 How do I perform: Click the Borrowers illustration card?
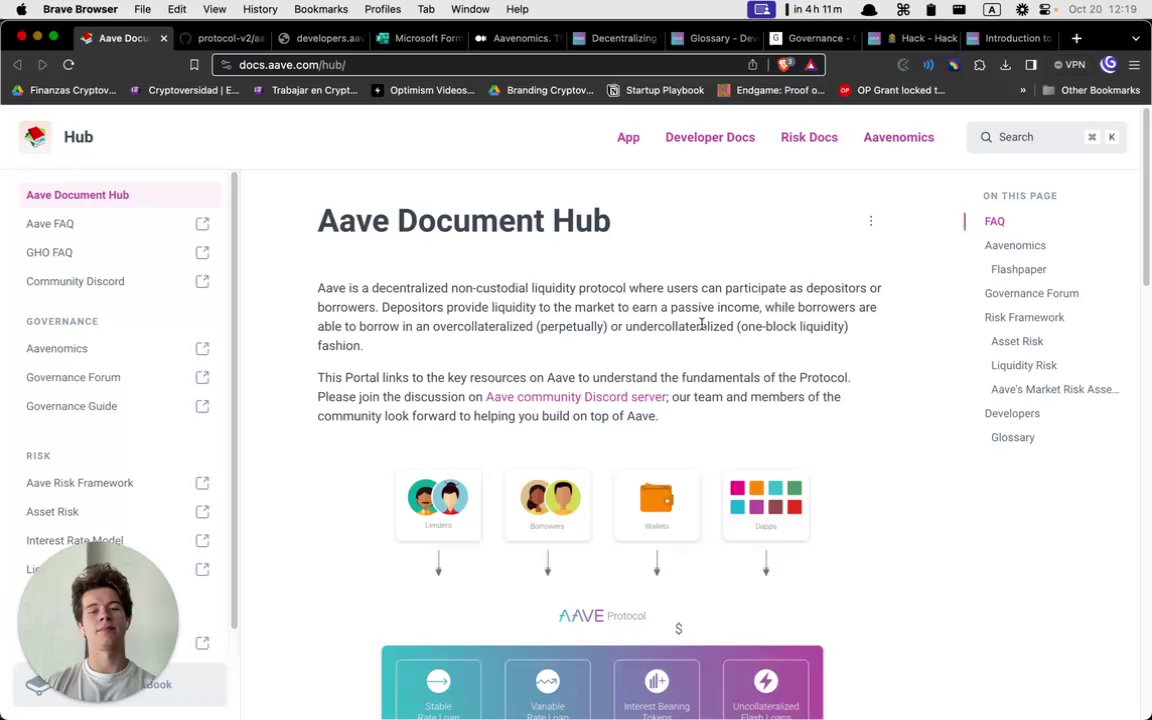click(x=547, y=505)
